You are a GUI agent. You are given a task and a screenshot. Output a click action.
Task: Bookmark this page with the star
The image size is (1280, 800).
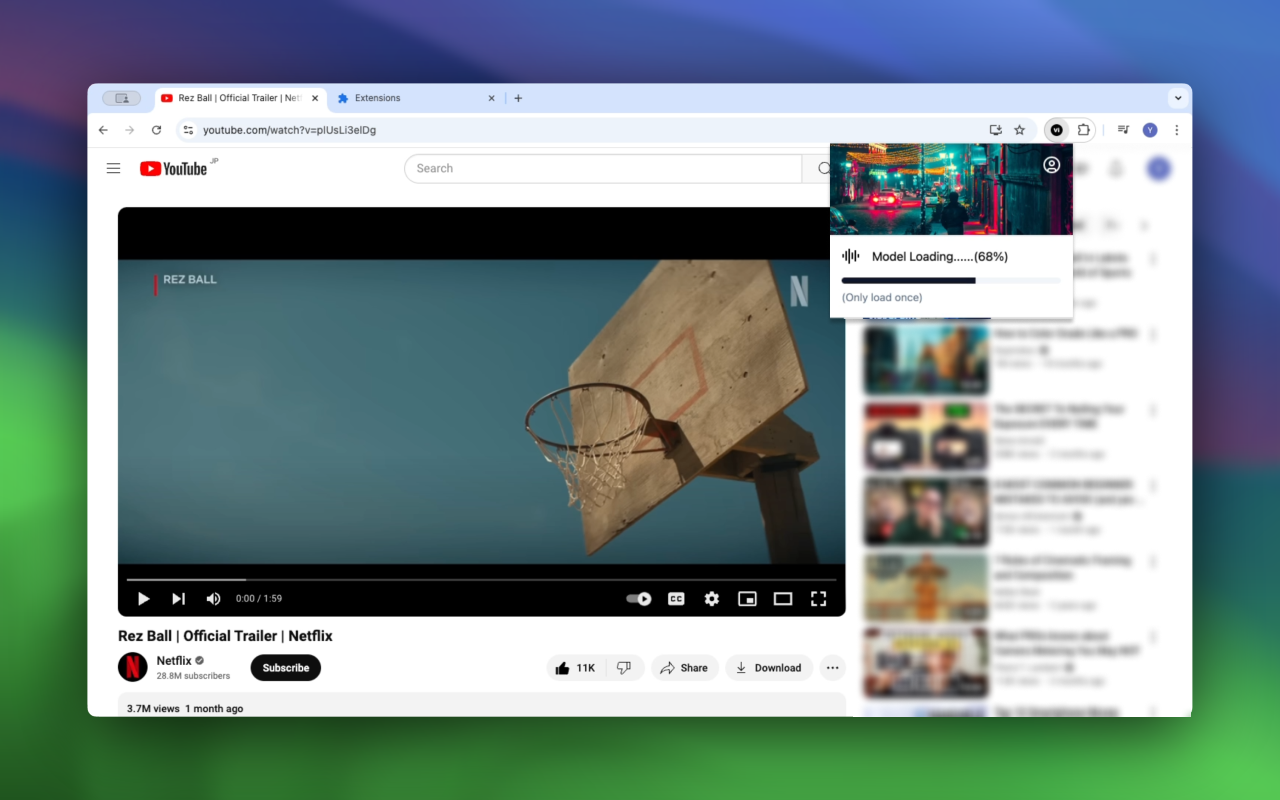point(1020,130)
